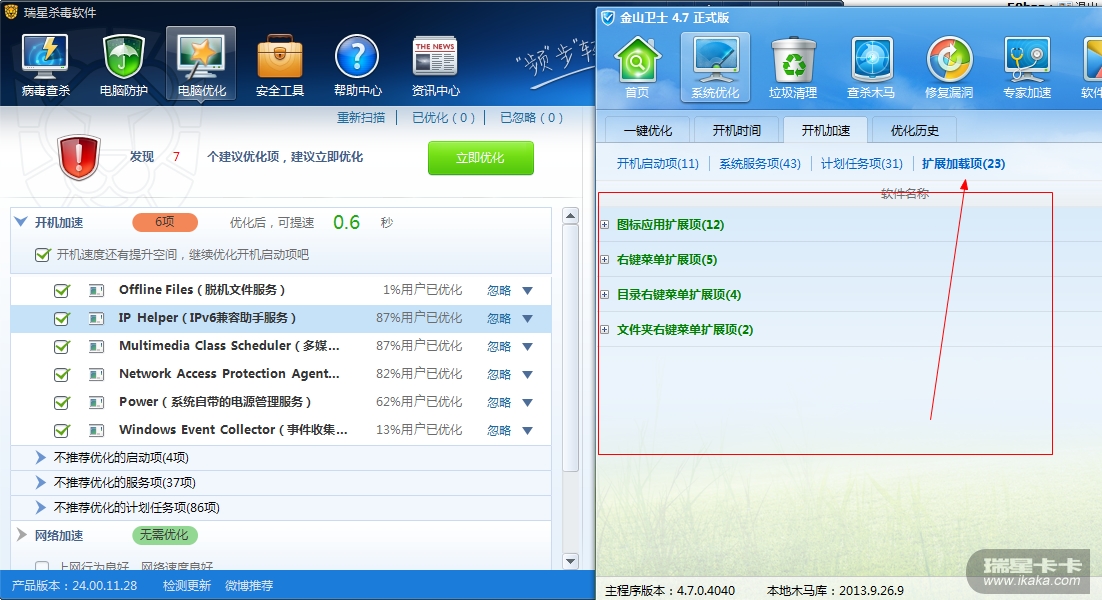This screenshot has height=600, width=1102.
Task: Expand the 网络加速 section
Action: (22, 535)
